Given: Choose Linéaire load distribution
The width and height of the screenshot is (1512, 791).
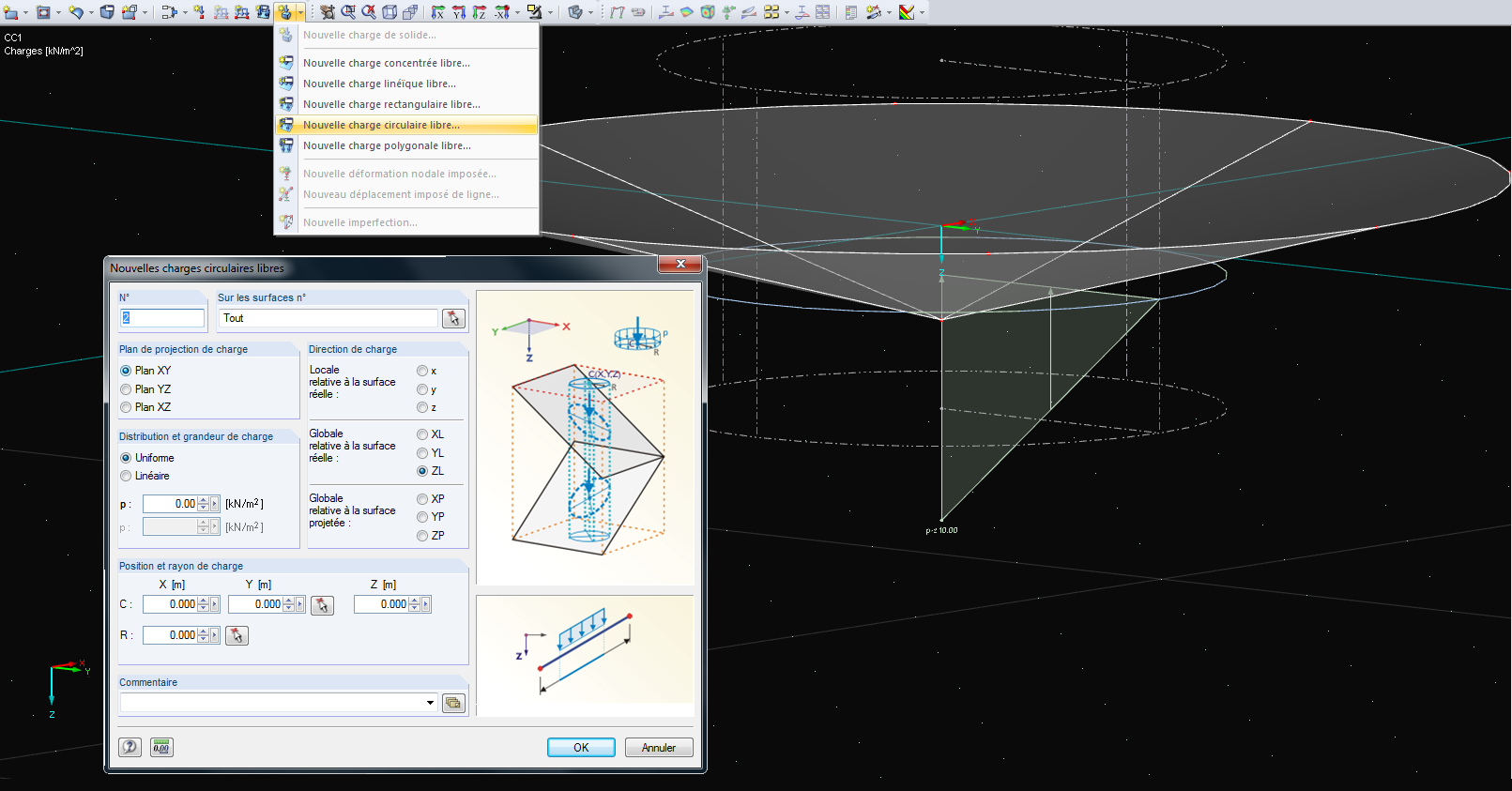Looking at the screenshot, I should click(126, 476).
